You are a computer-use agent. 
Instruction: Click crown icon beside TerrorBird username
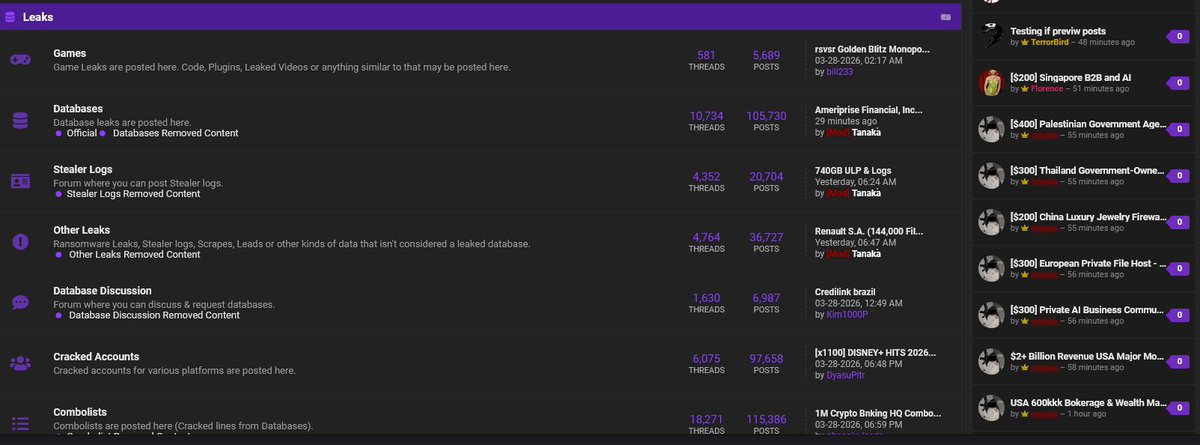pos(1025,43)
